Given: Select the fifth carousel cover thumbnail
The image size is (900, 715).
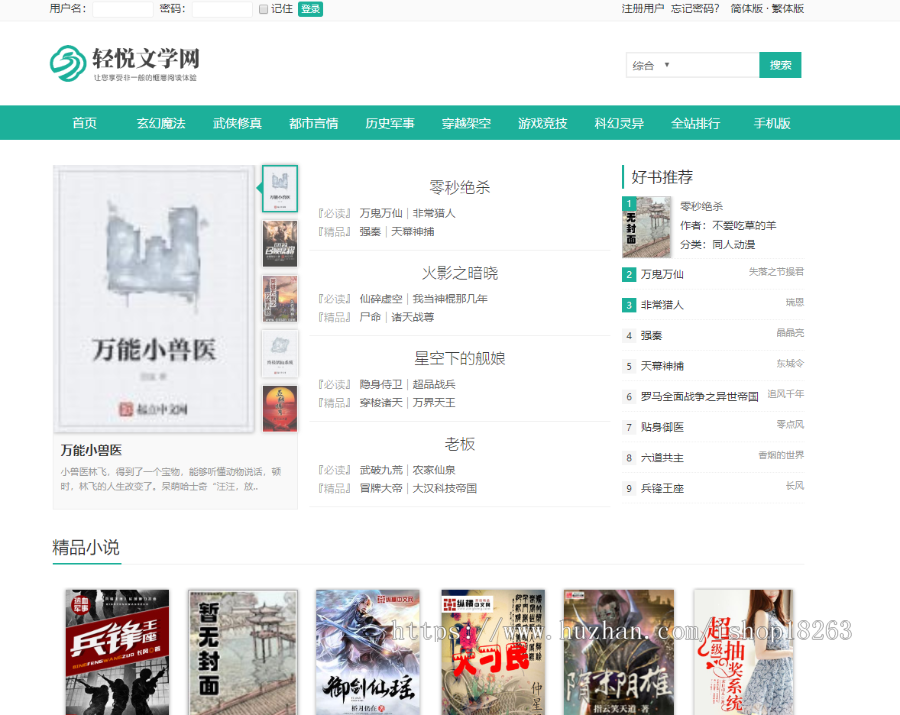Looking at the screenshot, I should click(280, 408).
